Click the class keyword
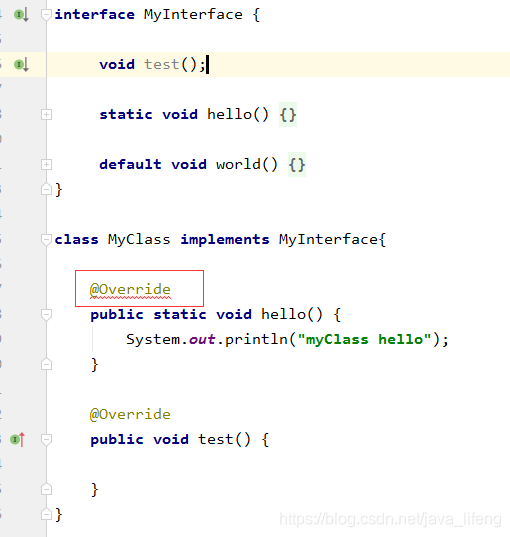The image size is (510, 537). [x=76, y=239]
